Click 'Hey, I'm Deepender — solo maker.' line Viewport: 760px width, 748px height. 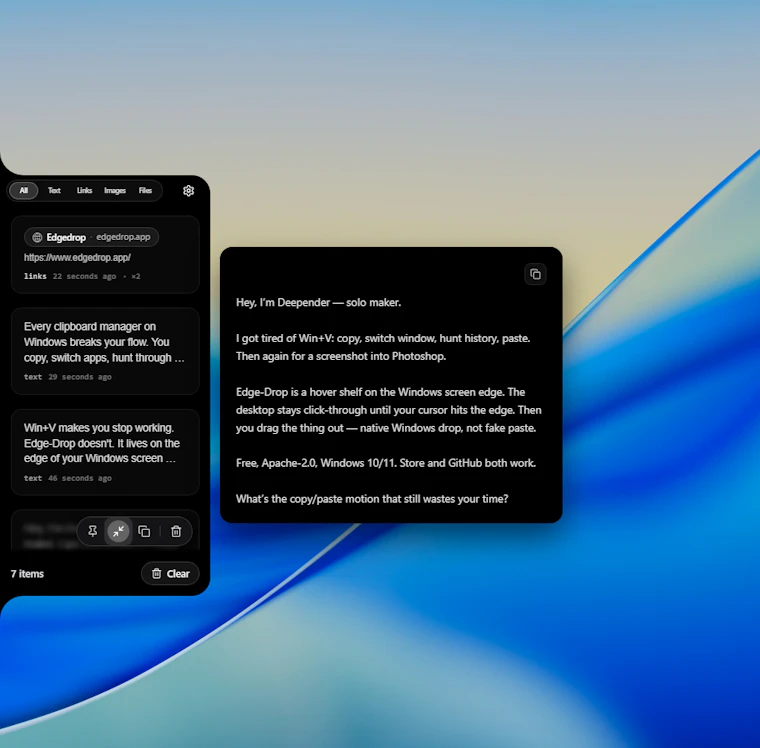(x=318, y=302)
